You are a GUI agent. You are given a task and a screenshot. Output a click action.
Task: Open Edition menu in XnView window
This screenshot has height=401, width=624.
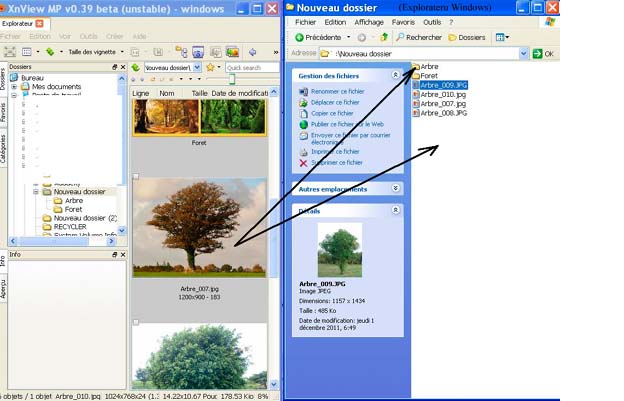[40, 36]
